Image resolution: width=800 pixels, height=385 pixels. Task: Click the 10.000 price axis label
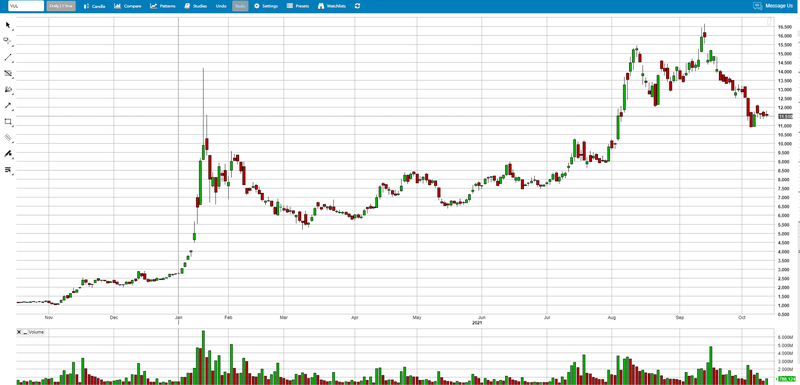point(784,143)
